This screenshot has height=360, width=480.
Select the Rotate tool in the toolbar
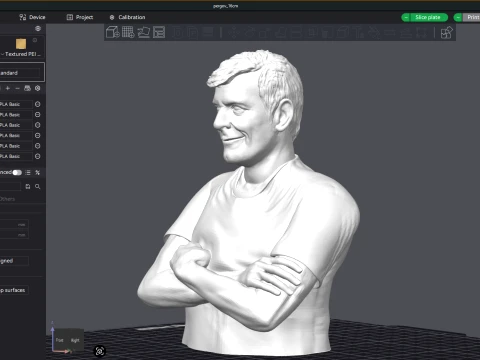pos(249,32)
